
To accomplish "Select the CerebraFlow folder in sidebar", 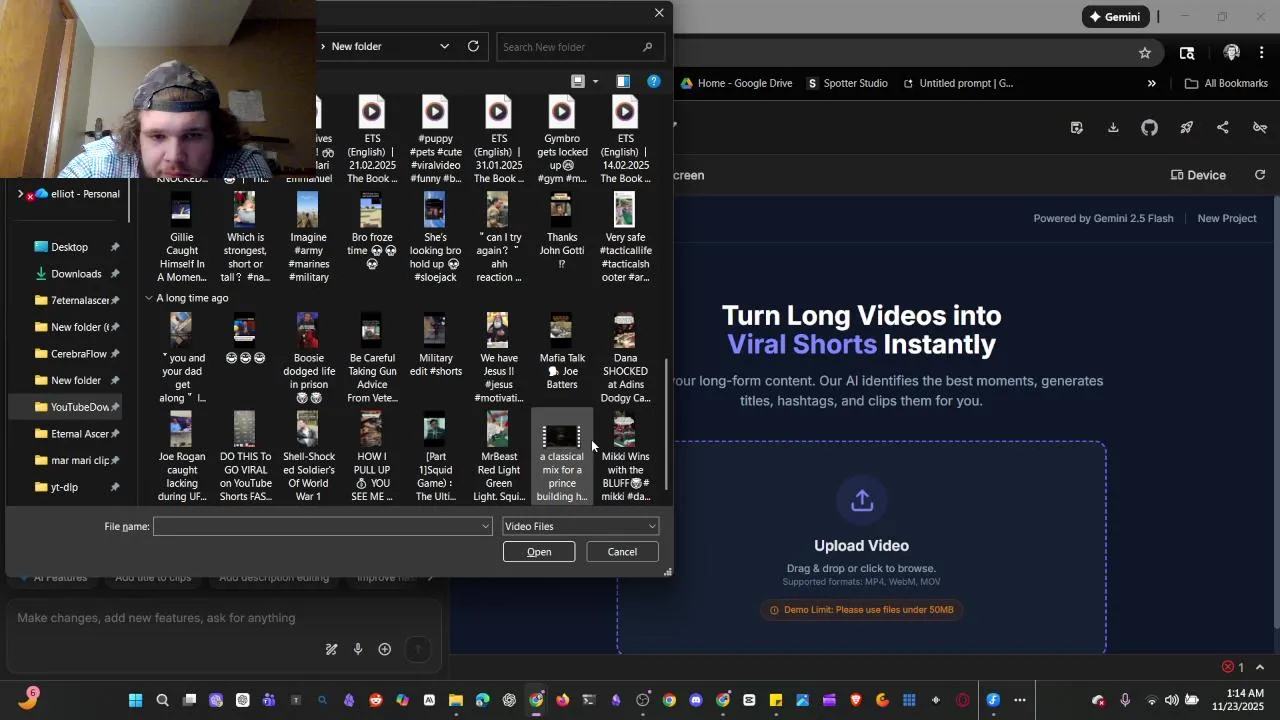I will pos(78,354).
